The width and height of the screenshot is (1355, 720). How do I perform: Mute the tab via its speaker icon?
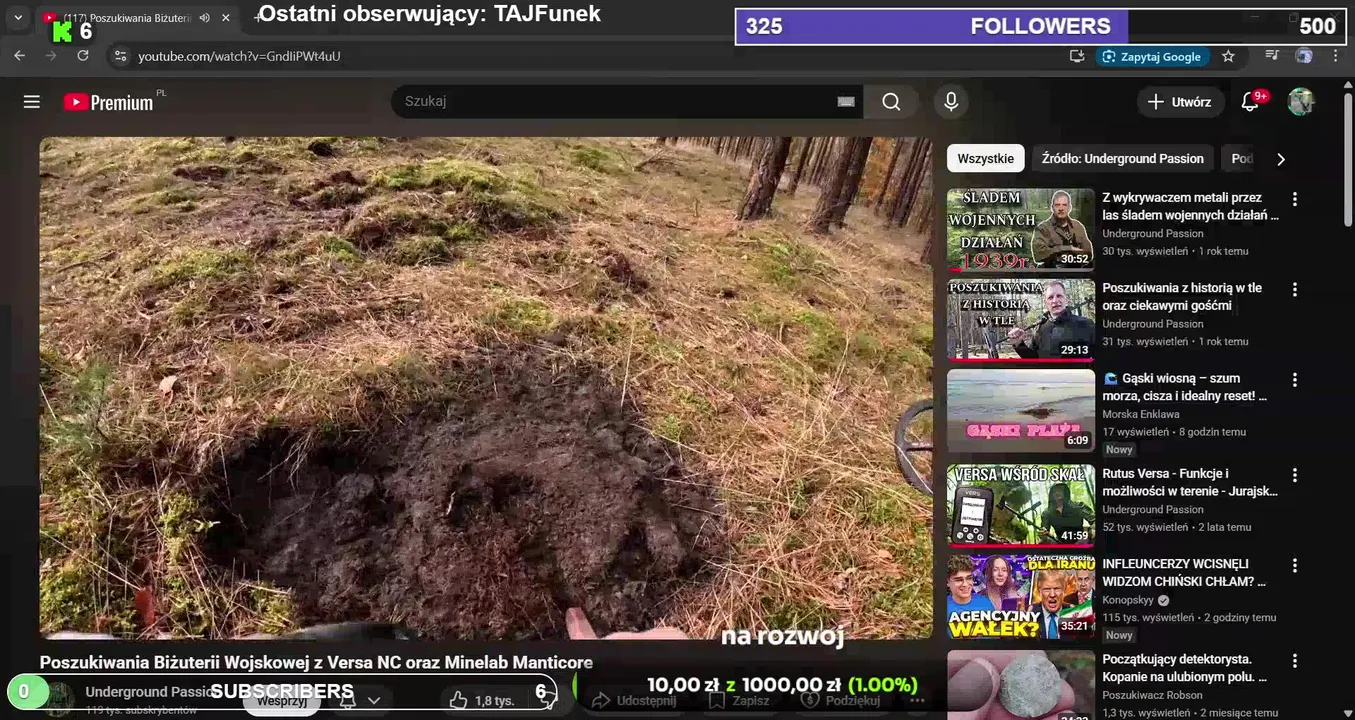[205, 18]
